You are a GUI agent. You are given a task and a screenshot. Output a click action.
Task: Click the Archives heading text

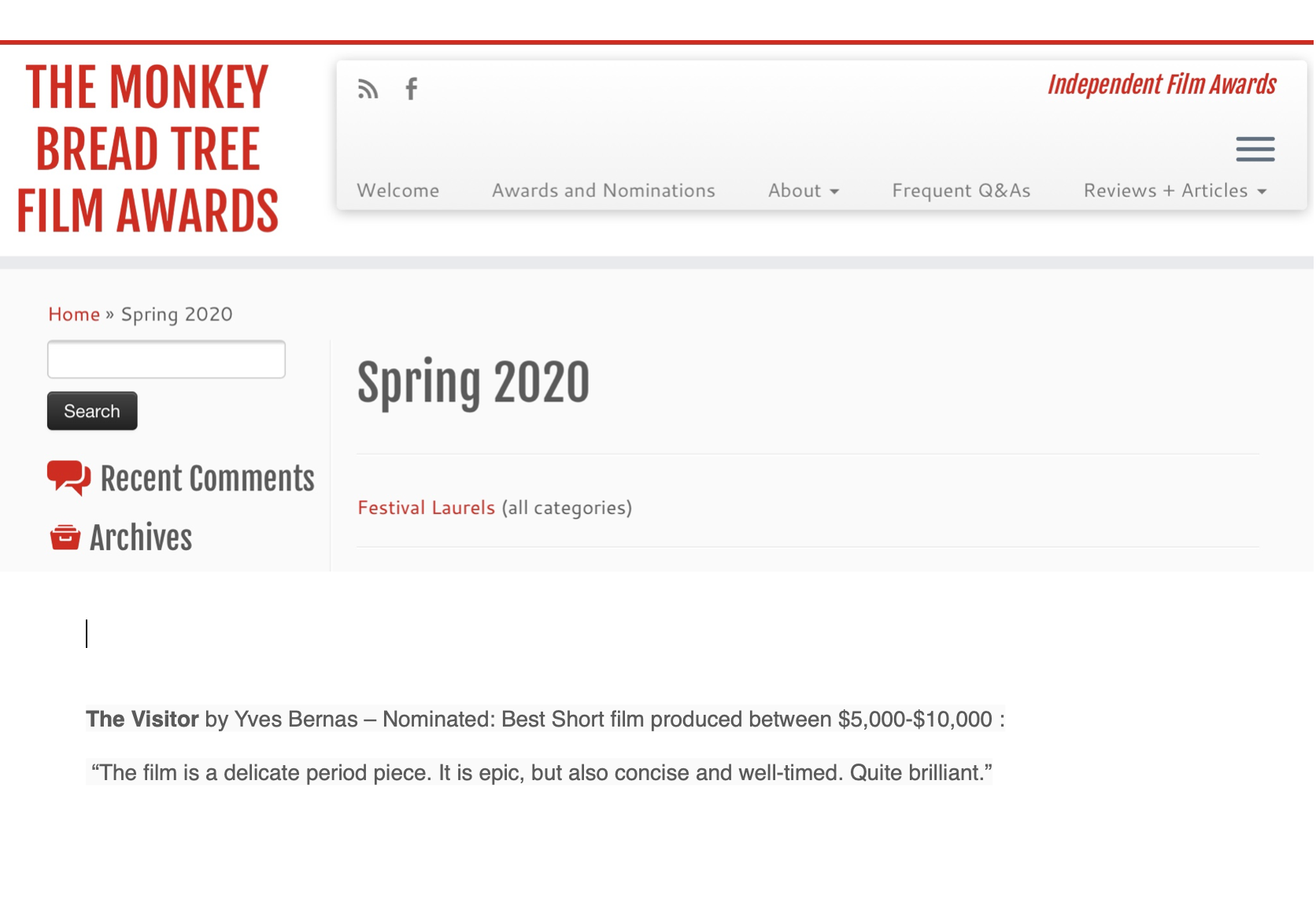pyautogui.click(x=141, y=538)
